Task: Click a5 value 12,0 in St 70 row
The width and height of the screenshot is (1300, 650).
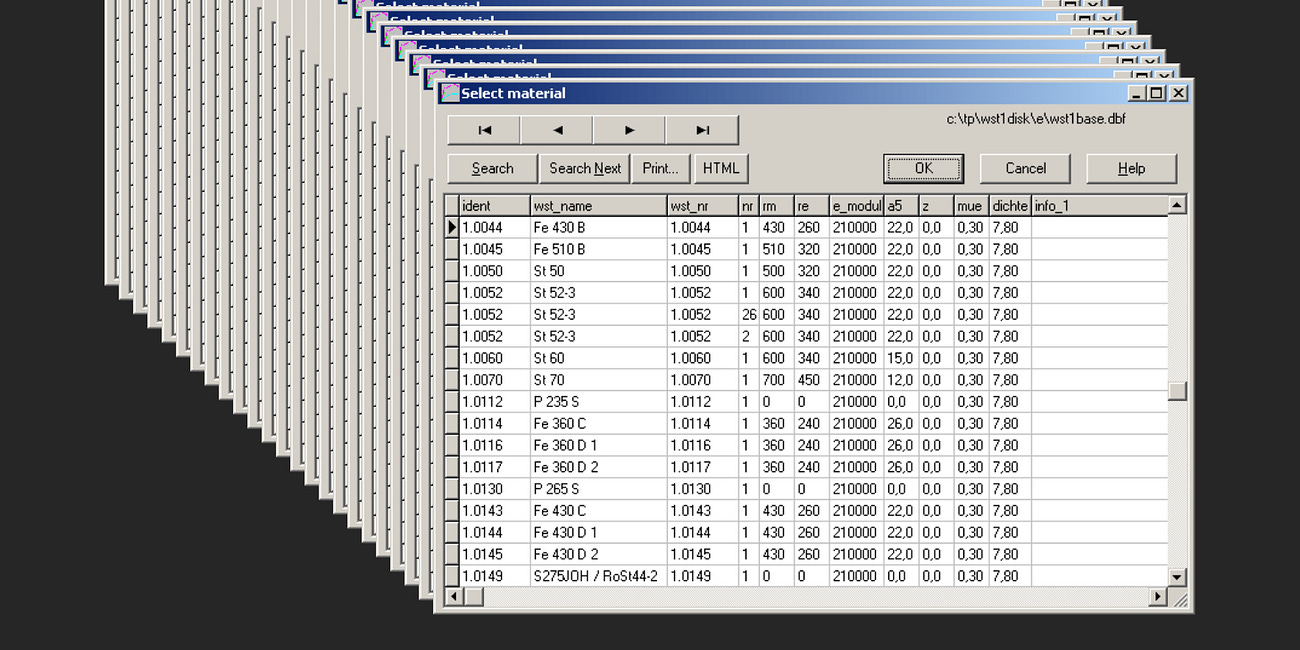Action: coord(900,380)
